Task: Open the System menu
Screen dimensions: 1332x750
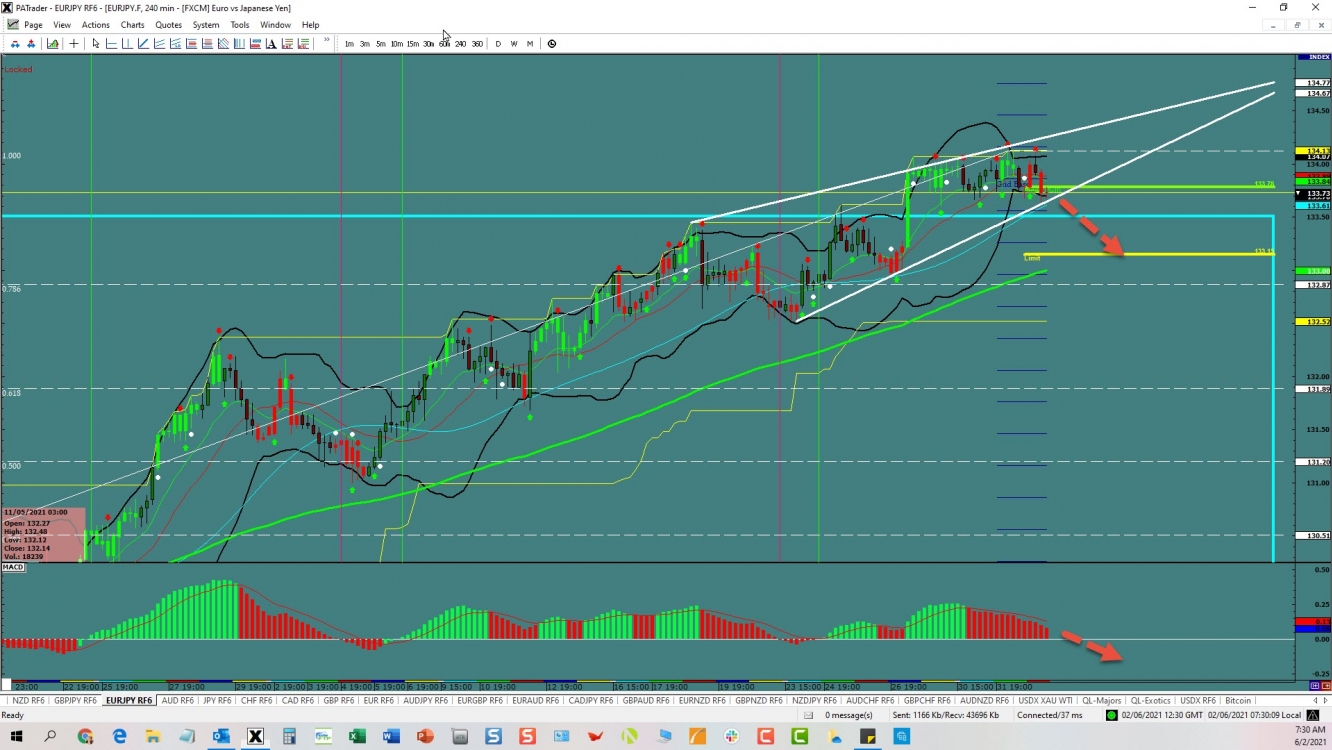Action: [206, 25]
